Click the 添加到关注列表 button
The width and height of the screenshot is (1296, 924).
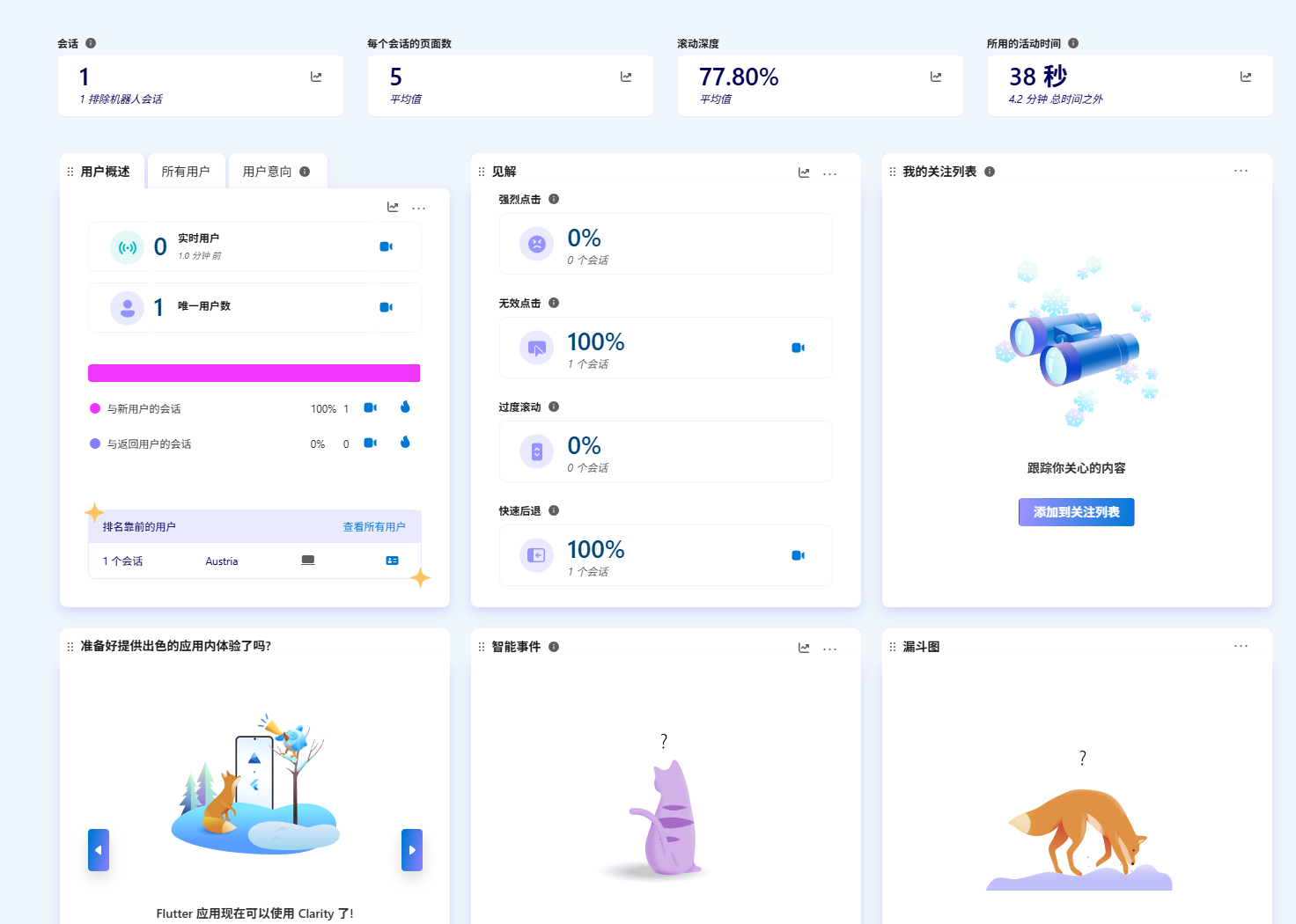(1076, 512)
